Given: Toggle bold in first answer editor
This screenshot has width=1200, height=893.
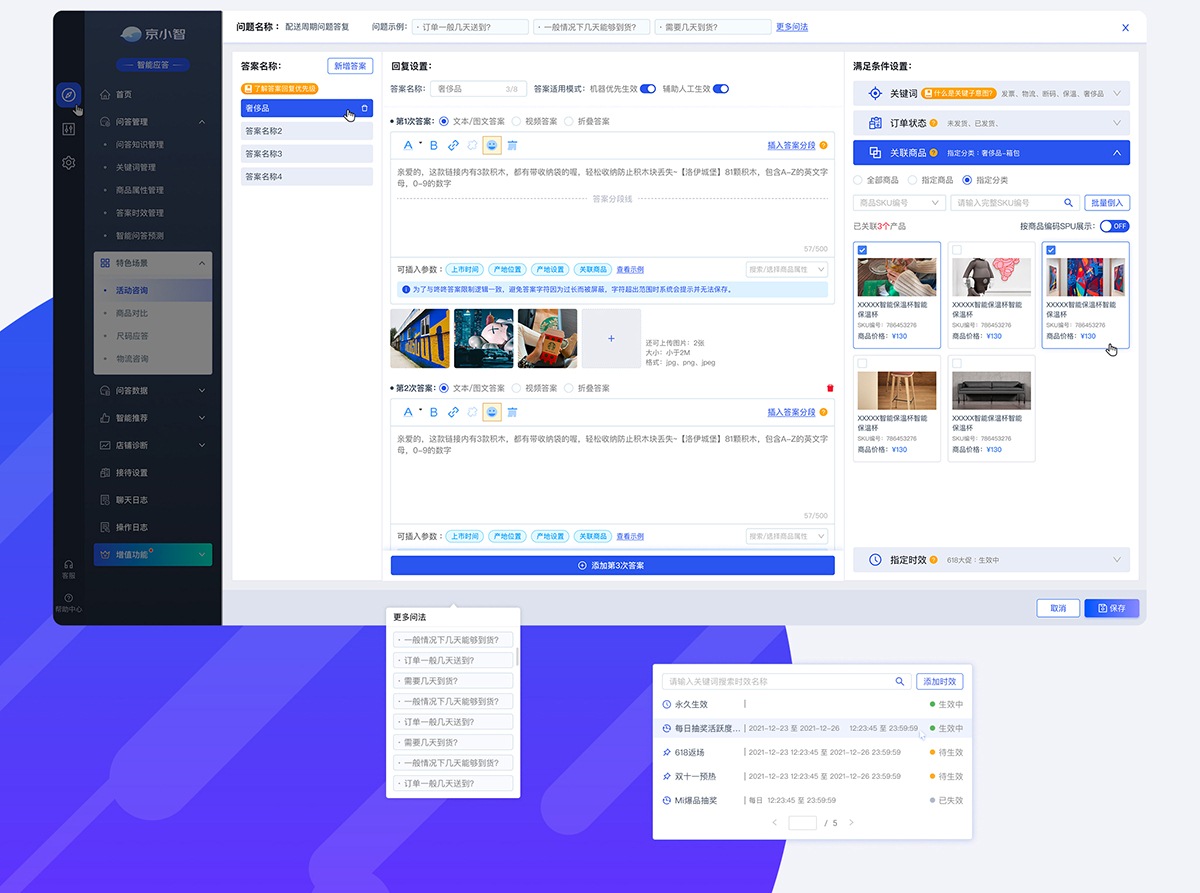Looking at the screenshot, I should 434,146.
